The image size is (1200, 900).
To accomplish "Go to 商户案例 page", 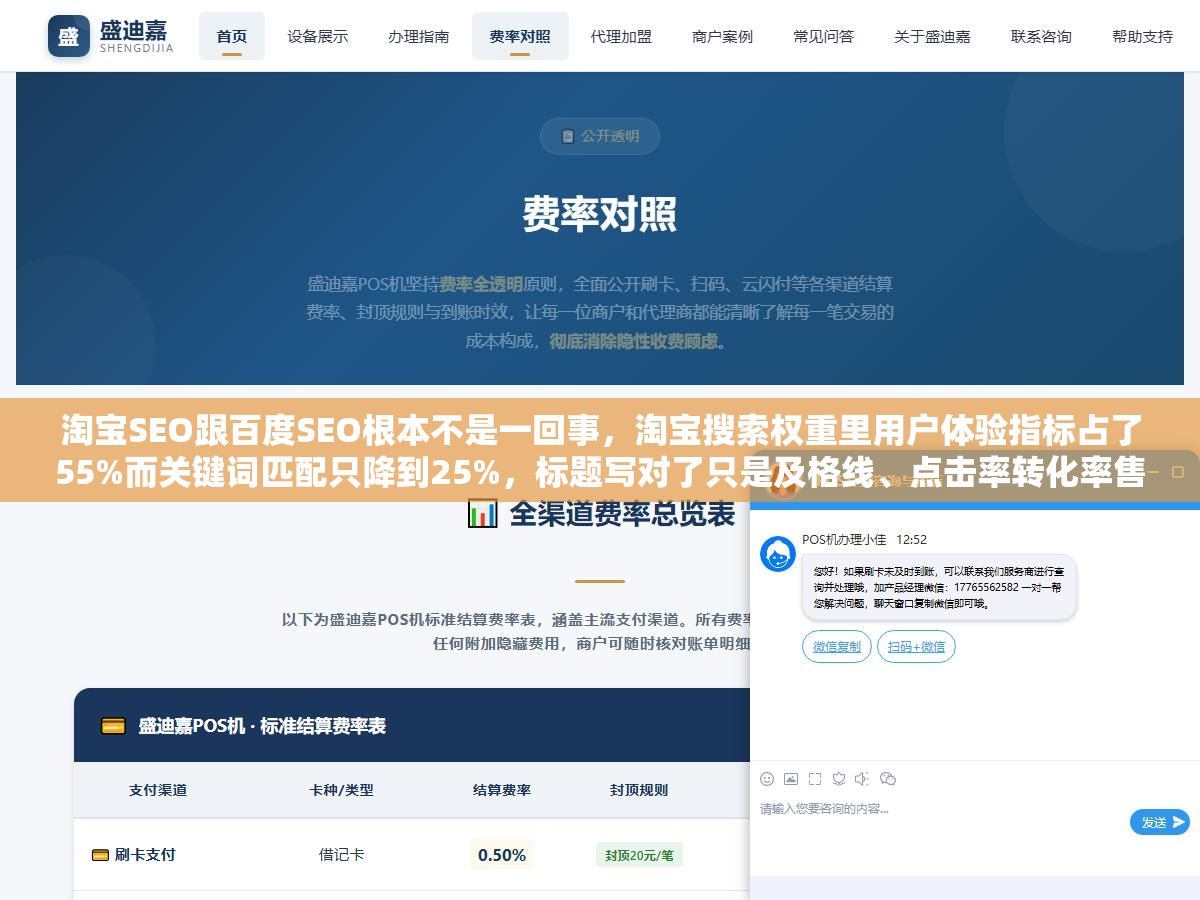I will (x=722, y=36).
